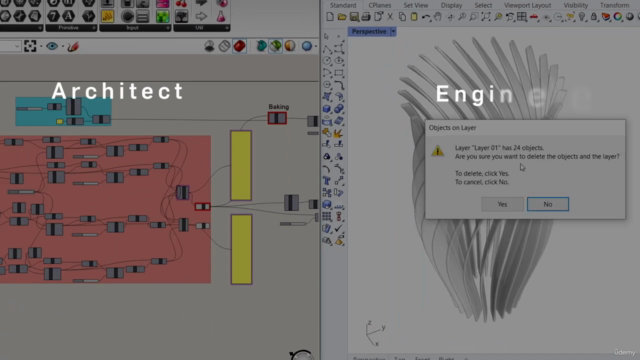640x360 pixels.
Task: Toggle the green selected-only preview icon
Action: [x=276, y=46]
